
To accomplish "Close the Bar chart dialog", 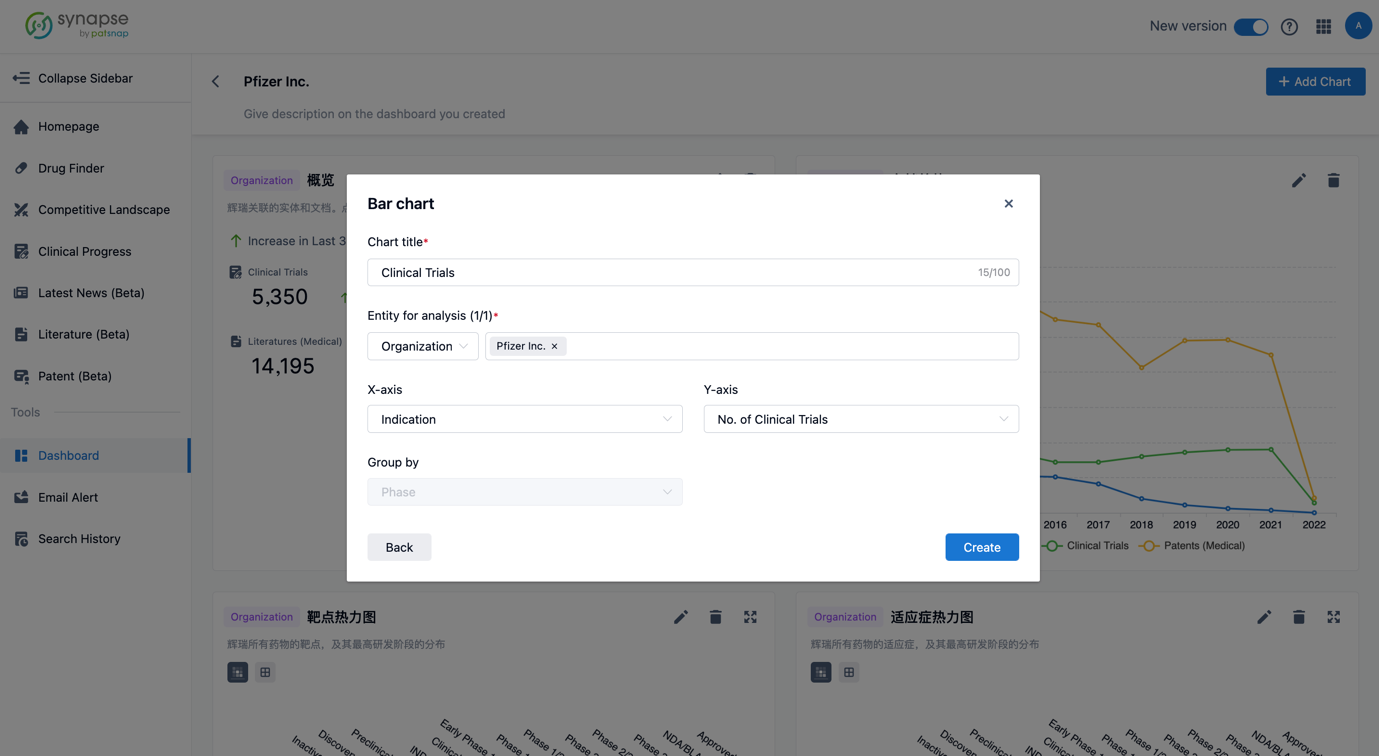I will pos(1008,204).
